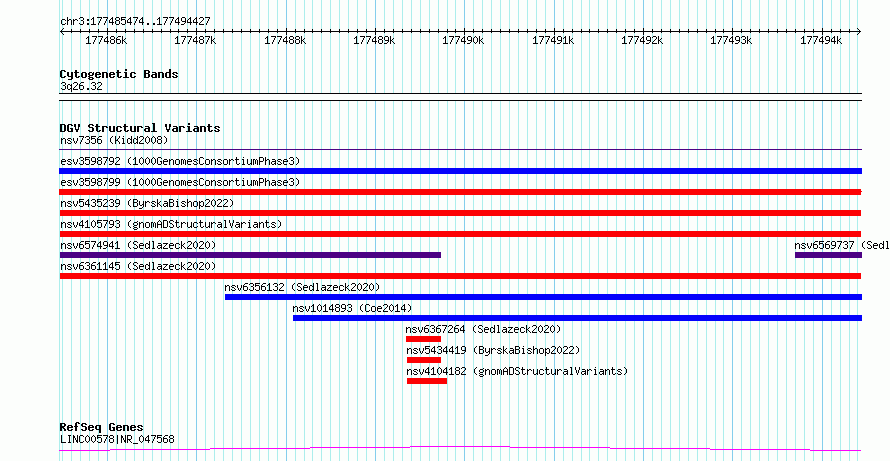This screenshot has height=461, width=890.
Task: Click the 177491k ruler tick label
Action: 553,40
